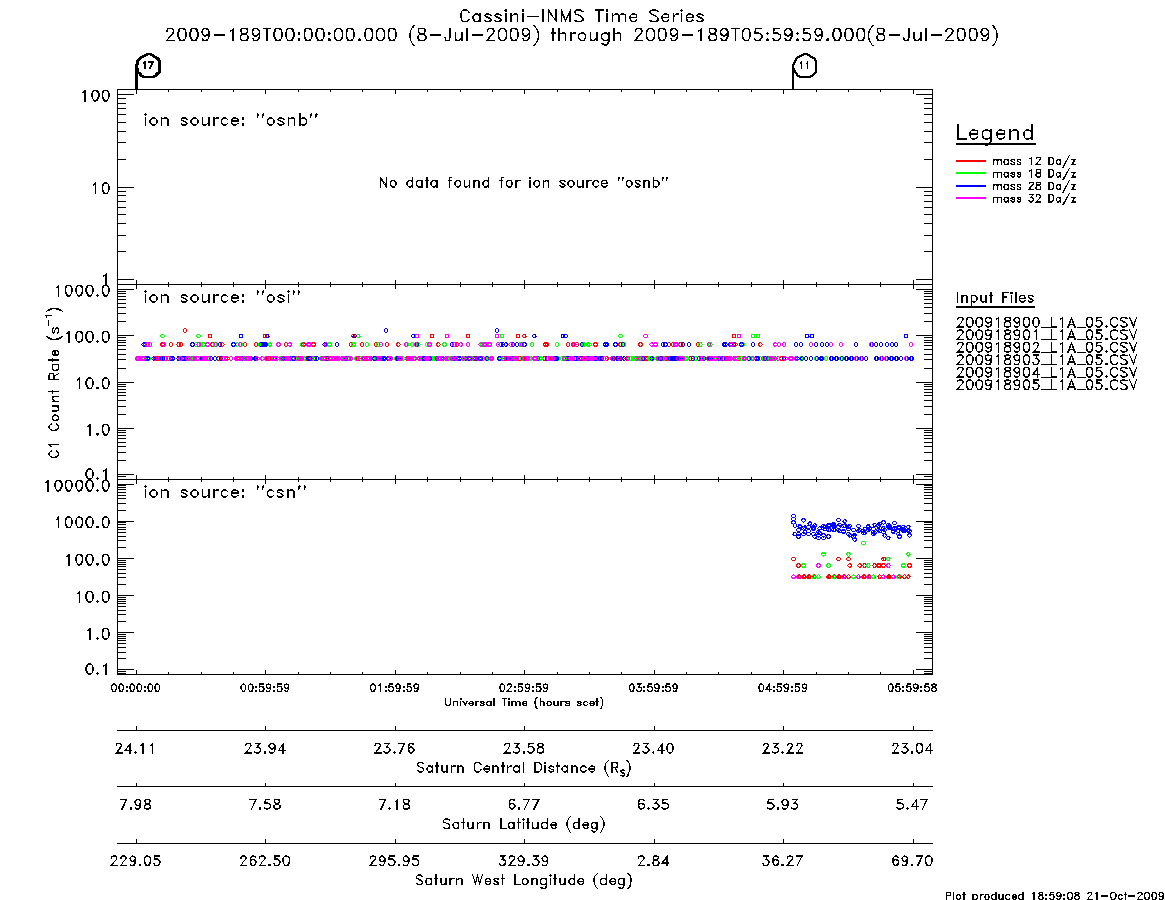The width and height of the screenshot is (1165, 900).
Task: Click the 24.11 central distance value
Action: [x=135, y=748]
